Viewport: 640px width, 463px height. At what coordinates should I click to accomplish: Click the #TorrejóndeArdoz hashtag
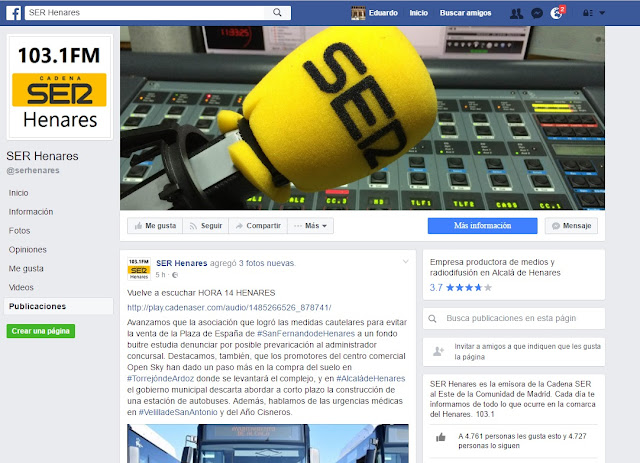(160, 378)
